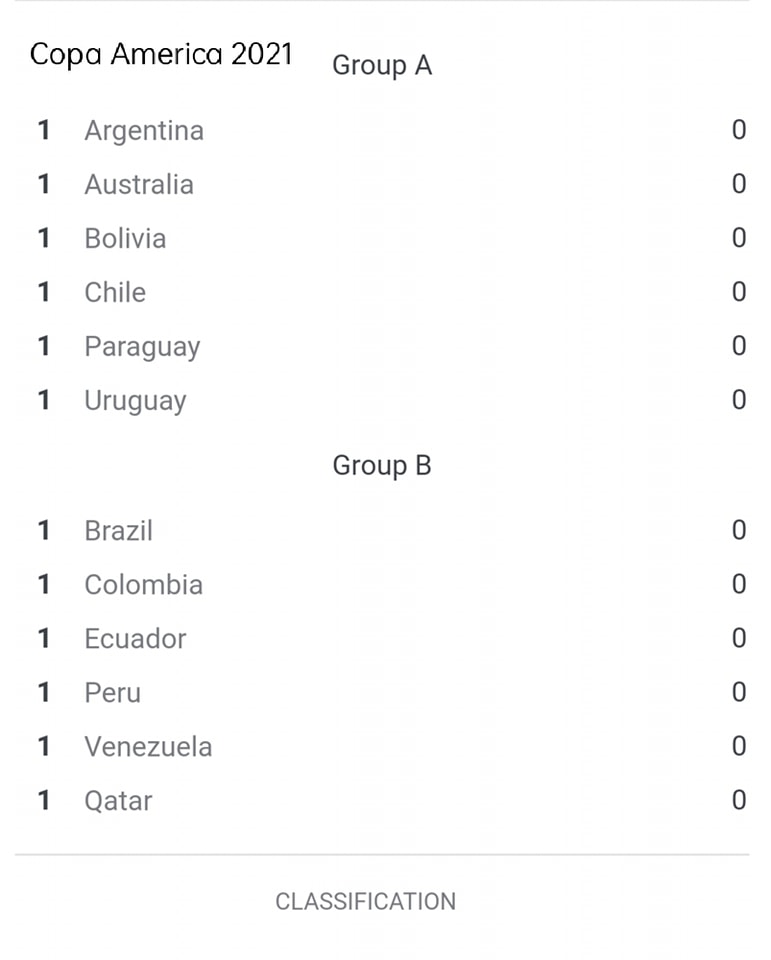Click Argentina's points value

pyautogui.click(x=739, y=130)
